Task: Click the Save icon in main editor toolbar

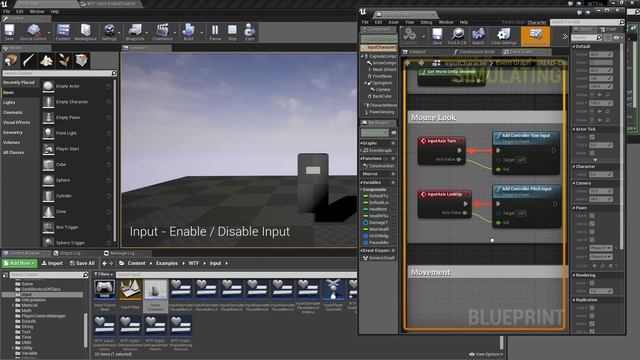Action: point(9,31)
